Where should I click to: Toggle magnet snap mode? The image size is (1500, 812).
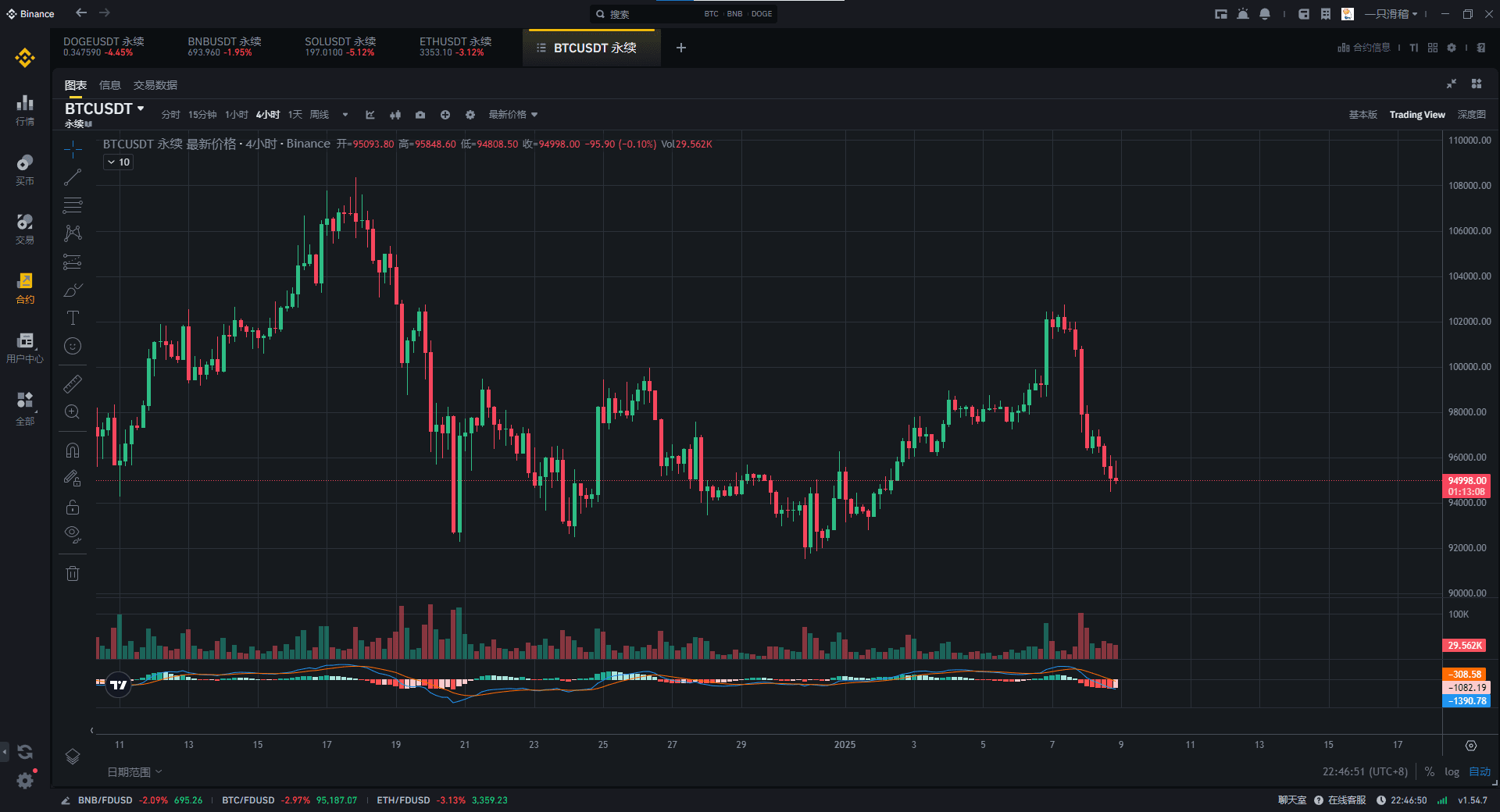coord(73,450)
